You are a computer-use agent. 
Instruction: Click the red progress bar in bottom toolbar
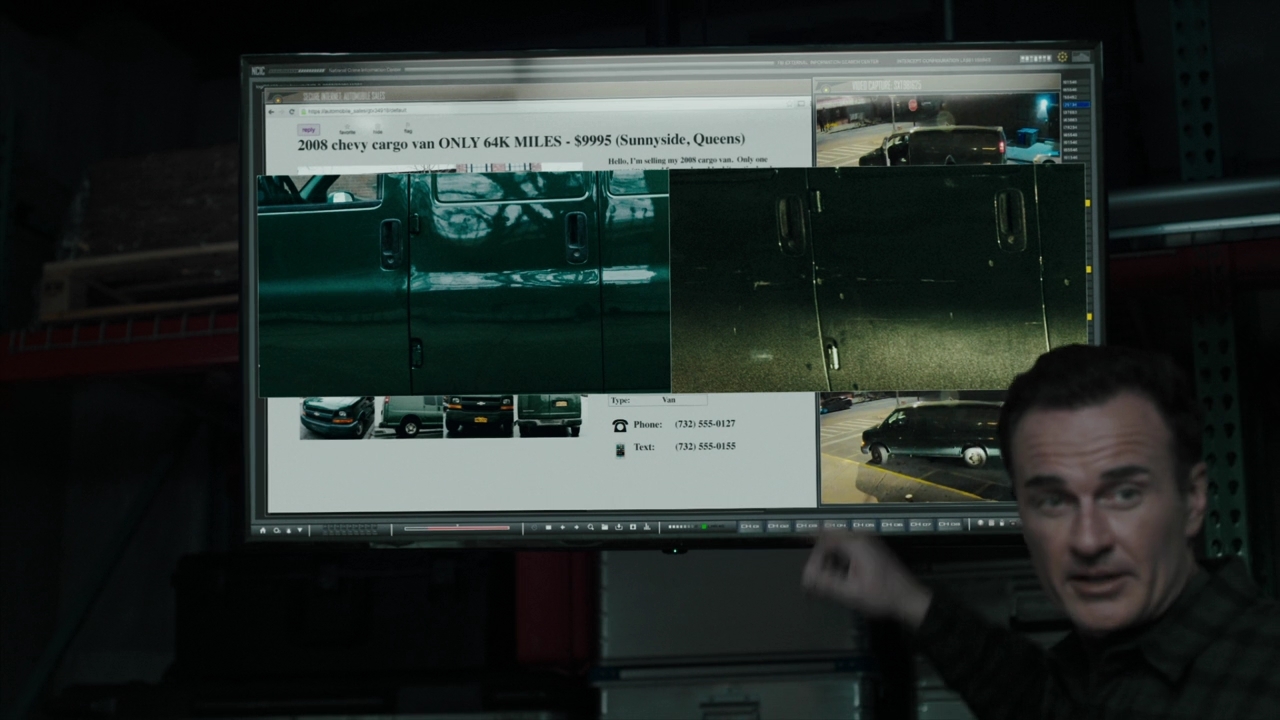pyautogui.click(x=457, y=528)
